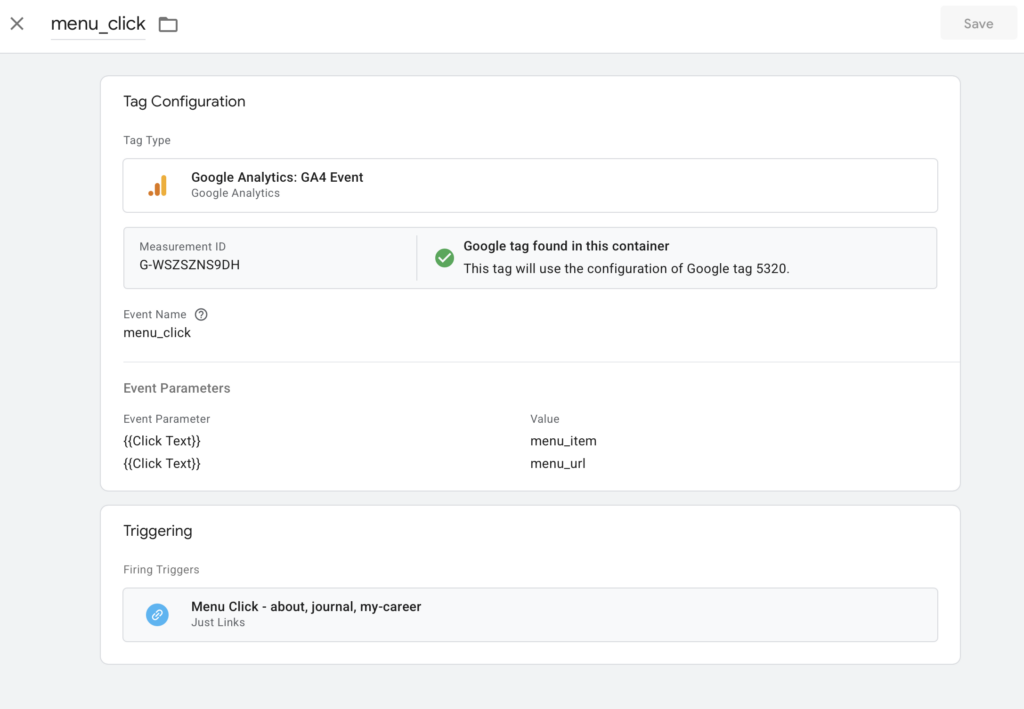
Task: Click the green checkmark status icon
Action: click(445, 258)
